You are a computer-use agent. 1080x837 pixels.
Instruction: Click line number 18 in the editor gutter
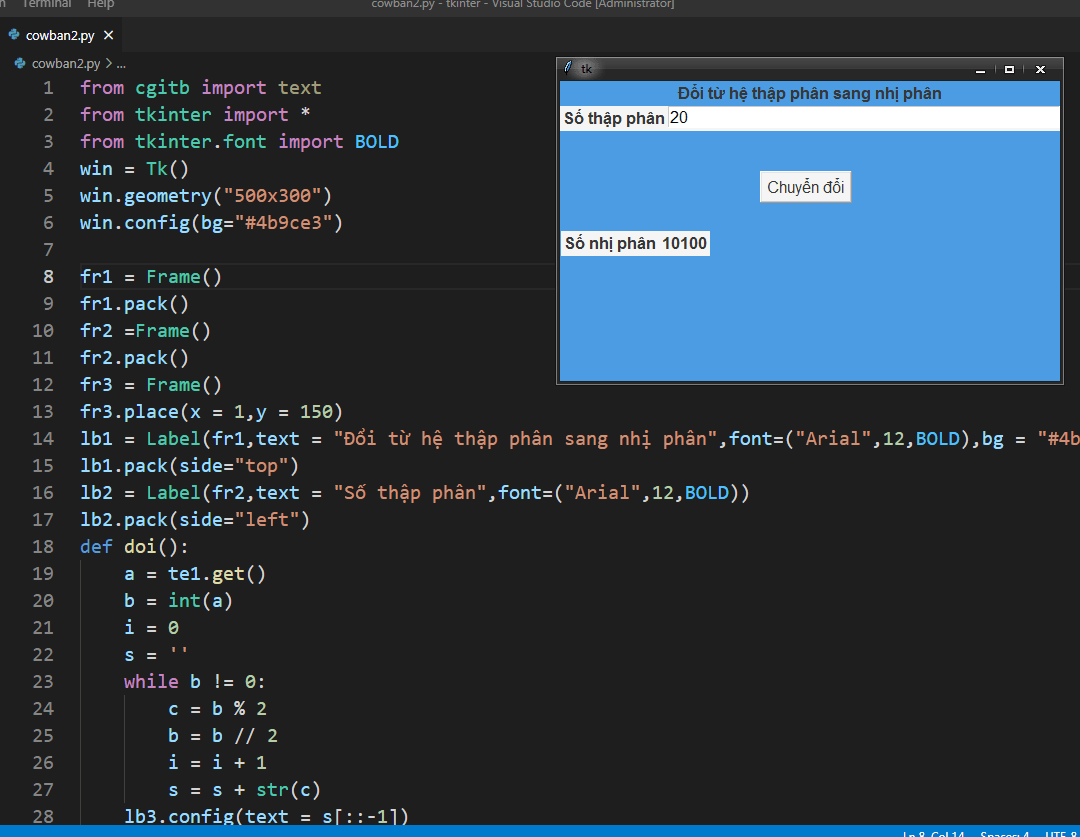(x=43, y=546)
